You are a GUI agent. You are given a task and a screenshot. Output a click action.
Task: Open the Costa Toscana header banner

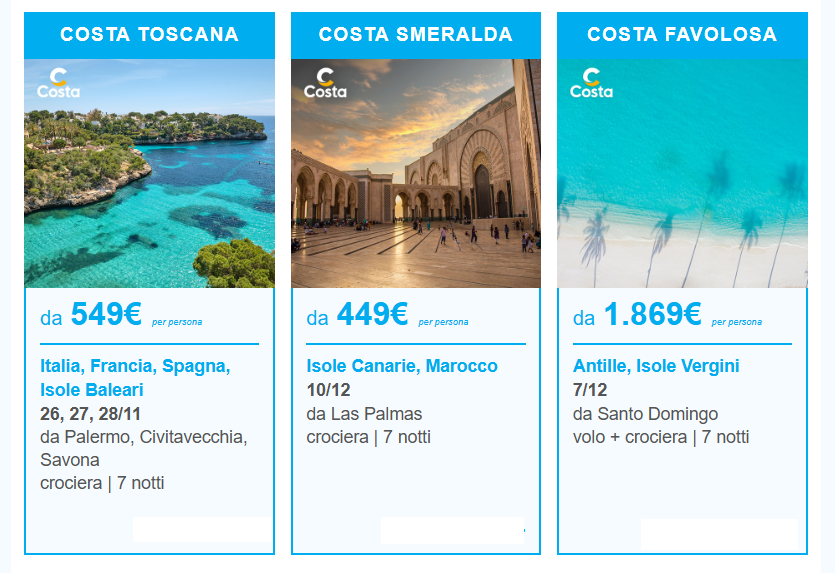(150, 35)
